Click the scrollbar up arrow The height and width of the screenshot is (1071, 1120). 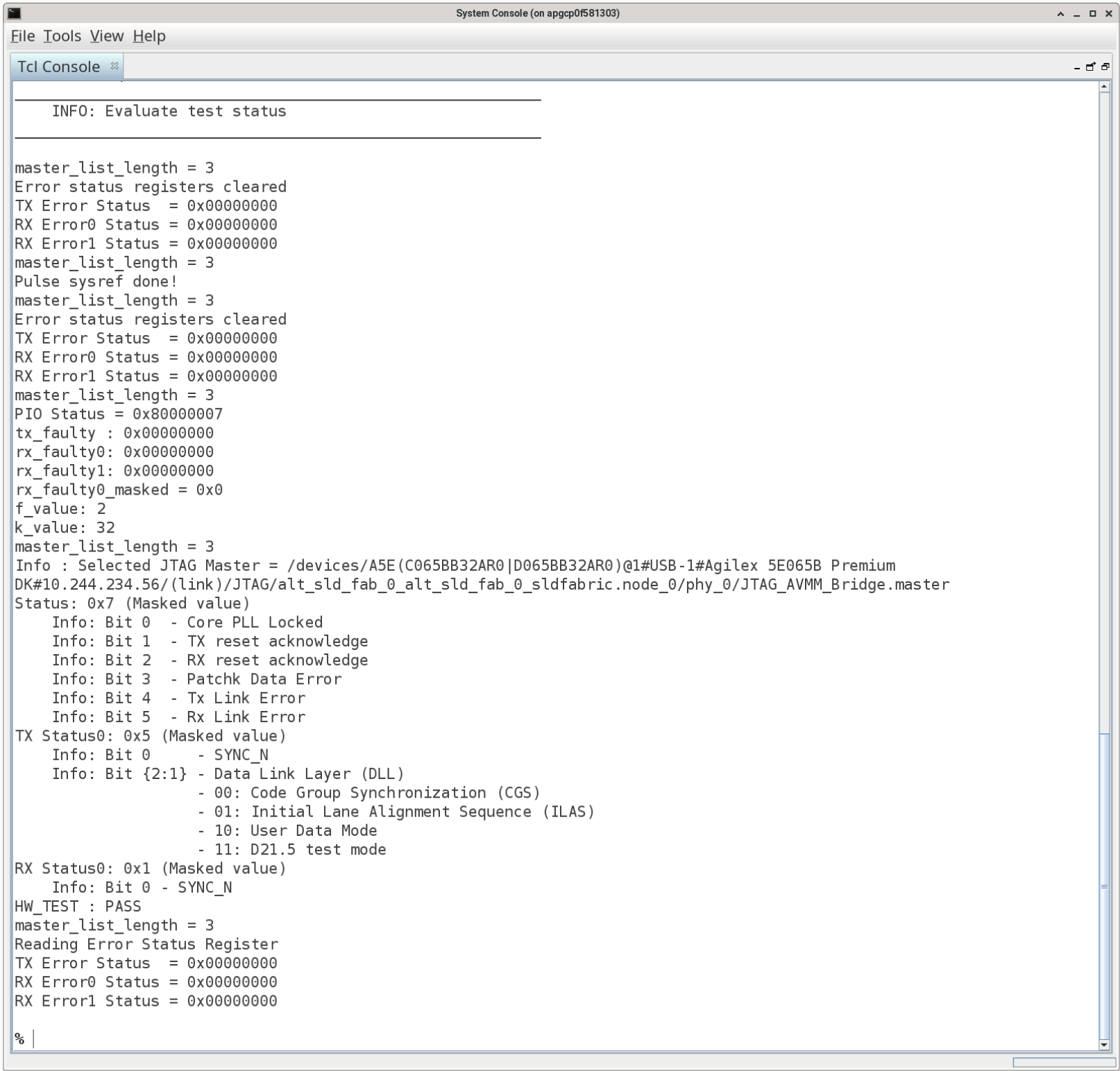click(1105, 87)
